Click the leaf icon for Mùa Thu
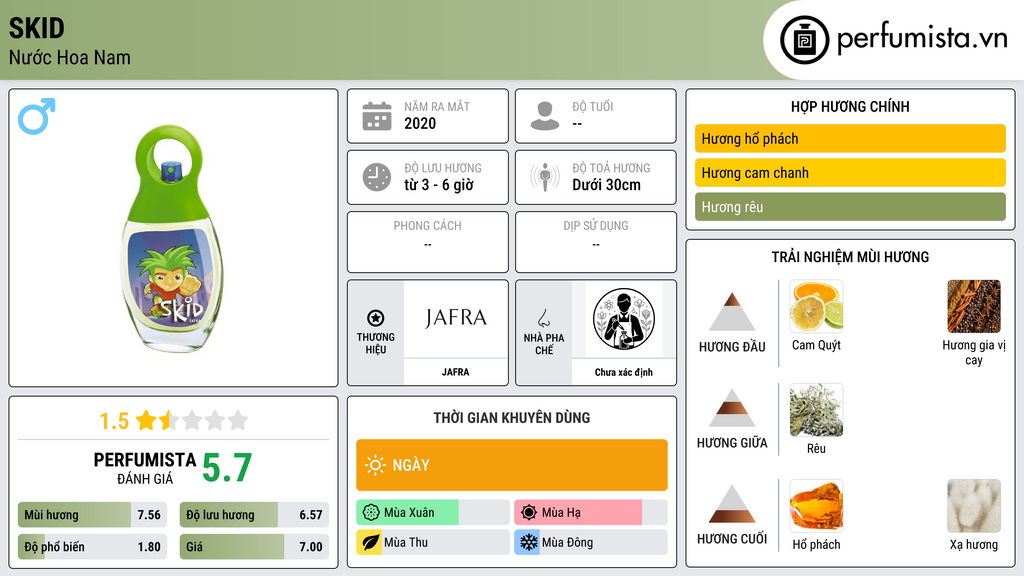The image size is (1024, 576). click(371, 542)
